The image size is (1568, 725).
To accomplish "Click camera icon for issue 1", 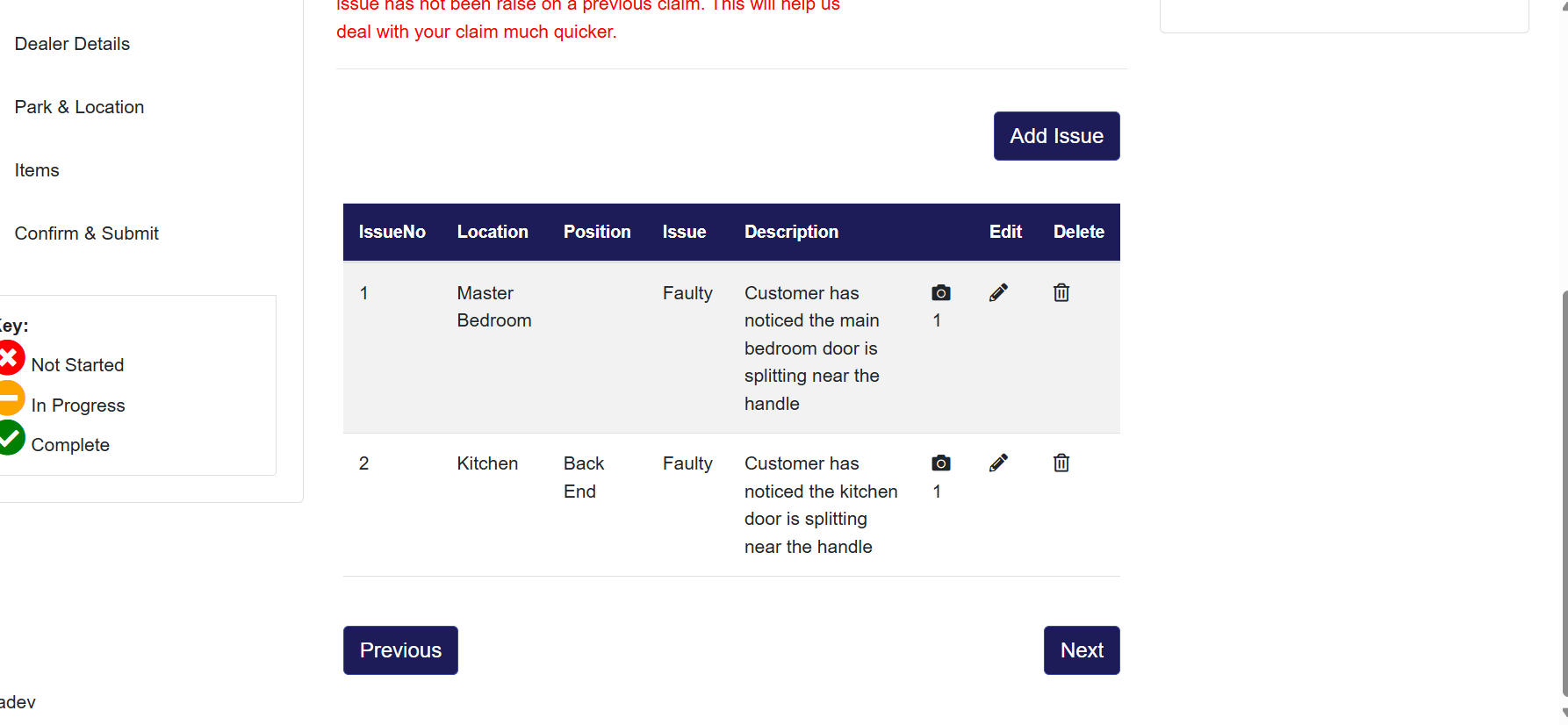I will point(940,293).
